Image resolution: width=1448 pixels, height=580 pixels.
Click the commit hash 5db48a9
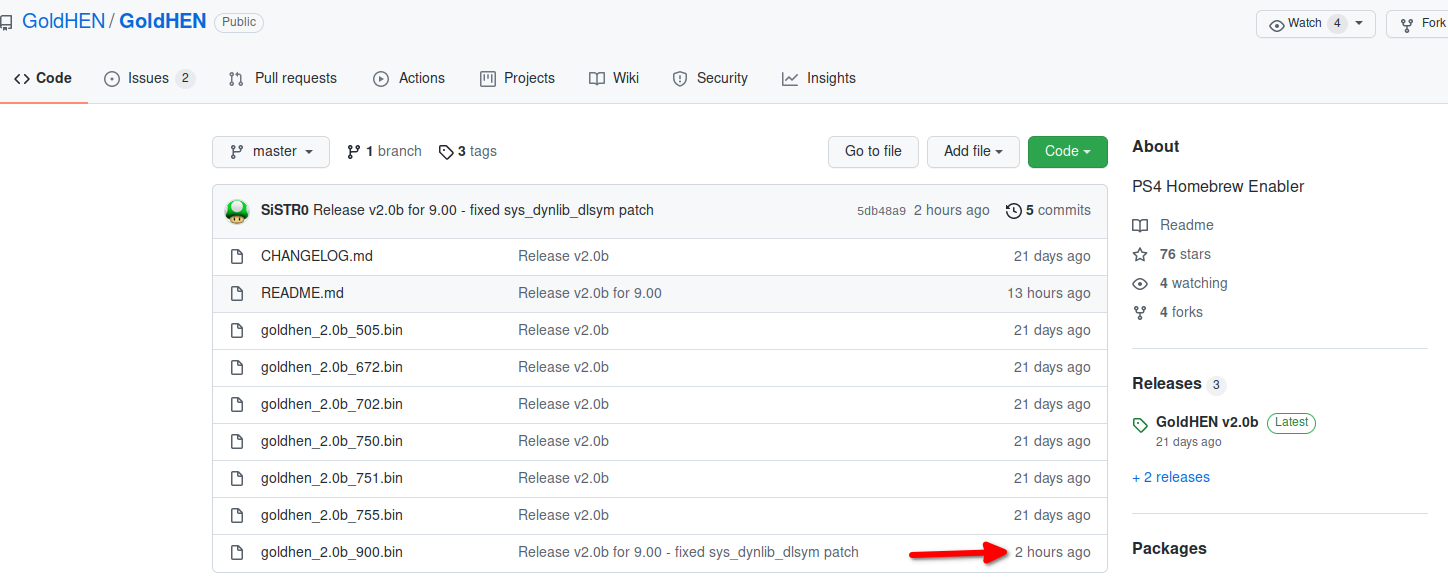point(881,211)
